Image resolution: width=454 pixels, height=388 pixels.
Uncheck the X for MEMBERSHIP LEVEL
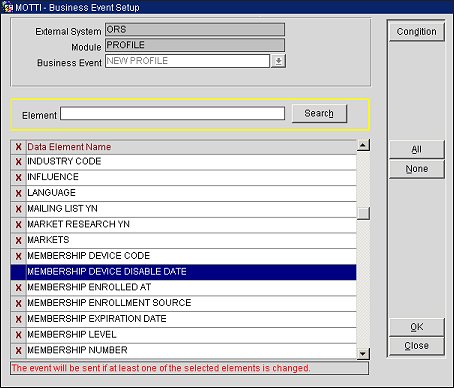[18, 335]
